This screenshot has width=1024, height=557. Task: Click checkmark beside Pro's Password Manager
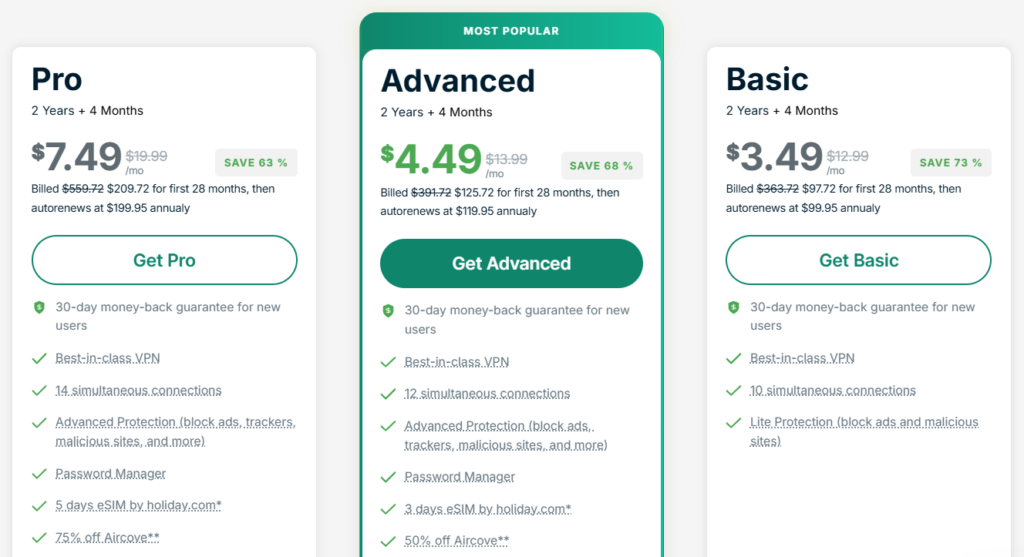[x=40, y=474]
